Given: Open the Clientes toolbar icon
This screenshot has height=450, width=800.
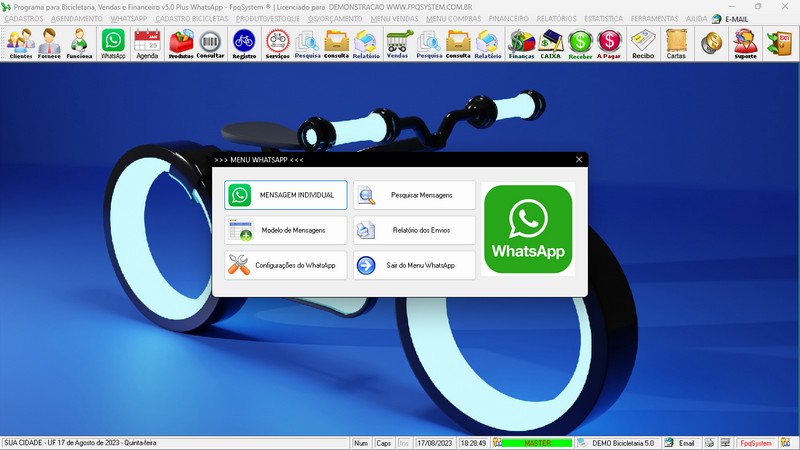Looking at the screenshot, I should coord(20,43).
